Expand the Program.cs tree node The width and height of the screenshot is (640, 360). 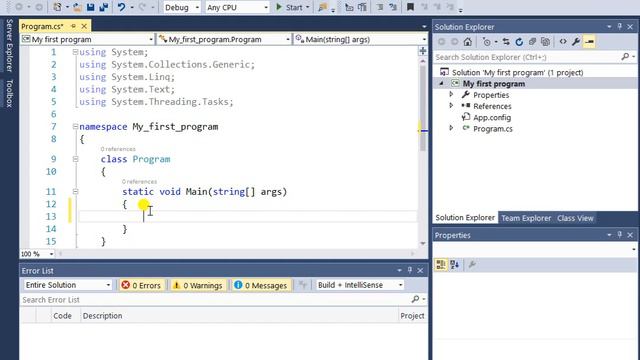coord(451,128)
